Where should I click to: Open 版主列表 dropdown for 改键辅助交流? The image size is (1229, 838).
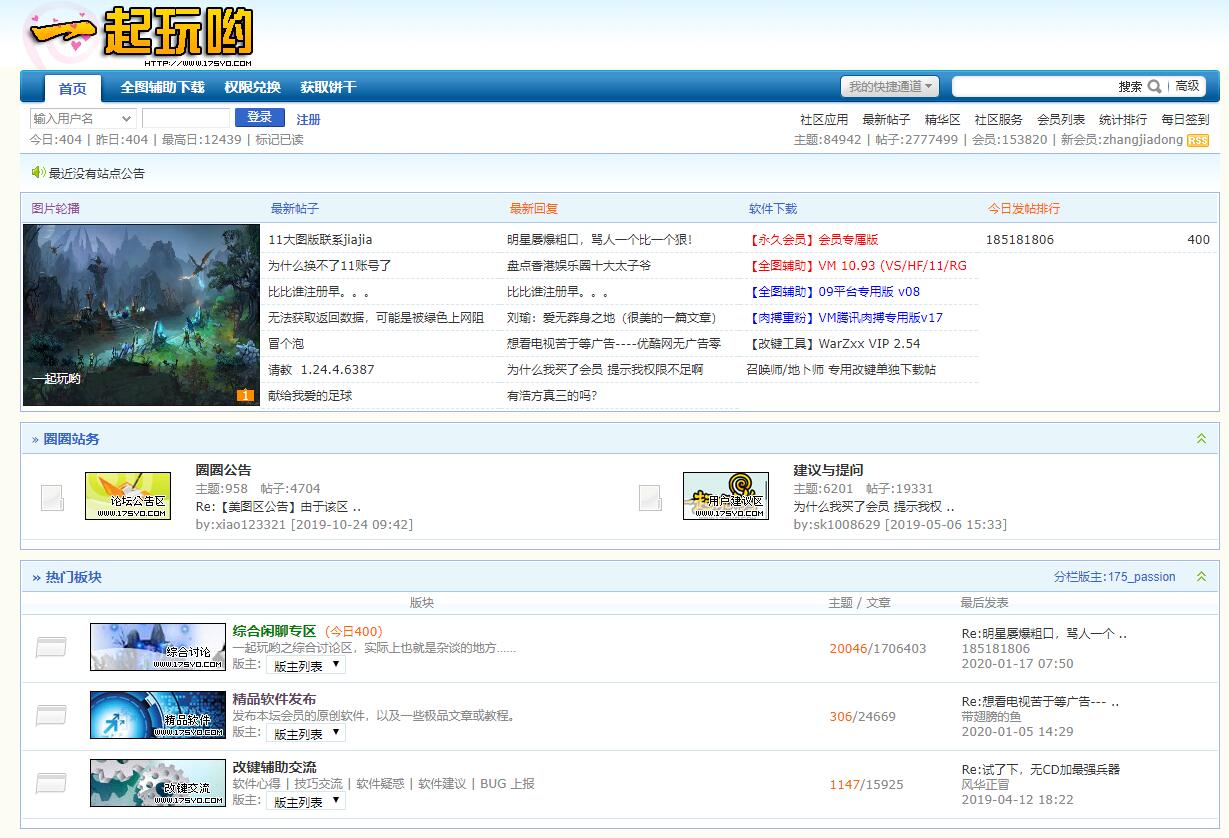pos(306,801)
